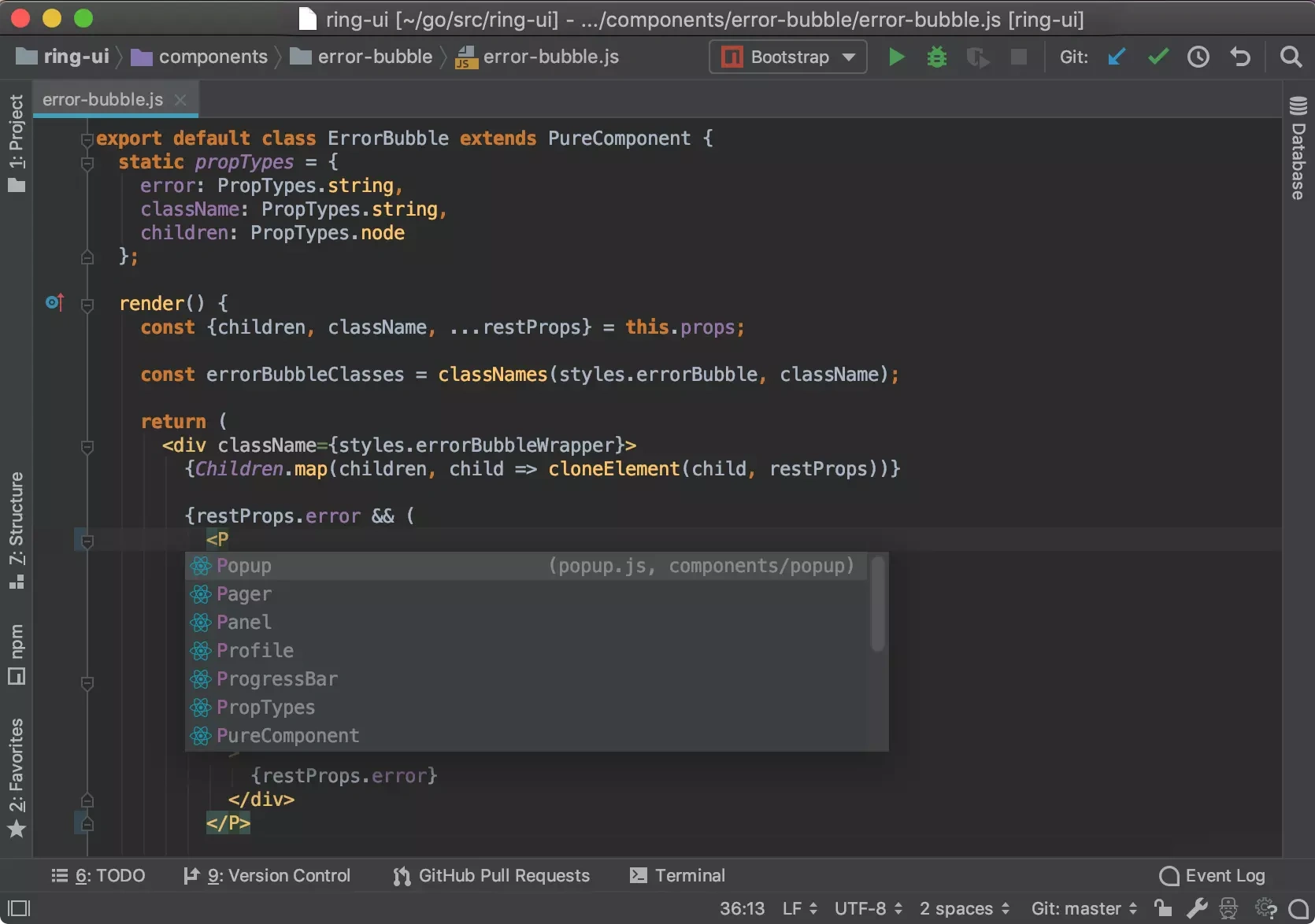1315x924 pixels.
Task: Click the gear question icon in the status bar
Action: click(1265, 908)
